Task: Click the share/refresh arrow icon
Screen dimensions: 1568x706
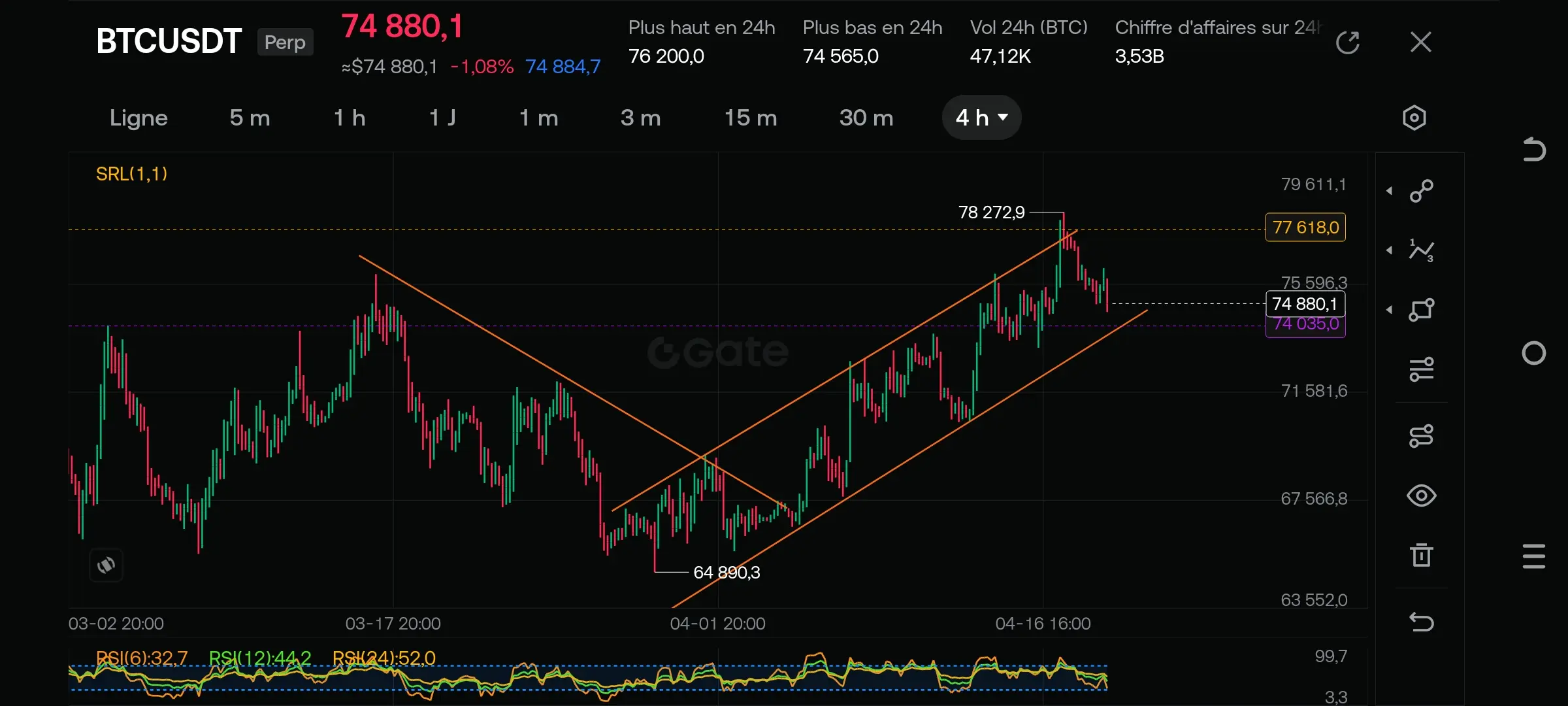Action: 1347,42
